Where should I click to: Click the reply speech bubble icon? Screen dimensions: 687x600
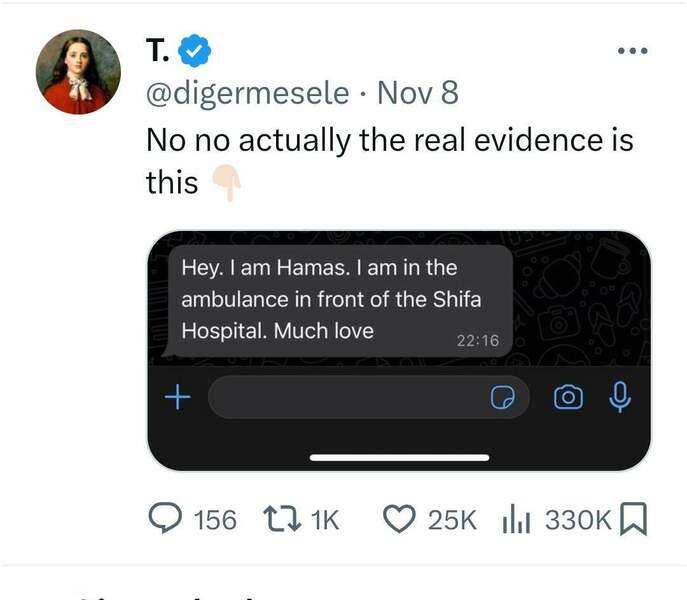(164, 519)
